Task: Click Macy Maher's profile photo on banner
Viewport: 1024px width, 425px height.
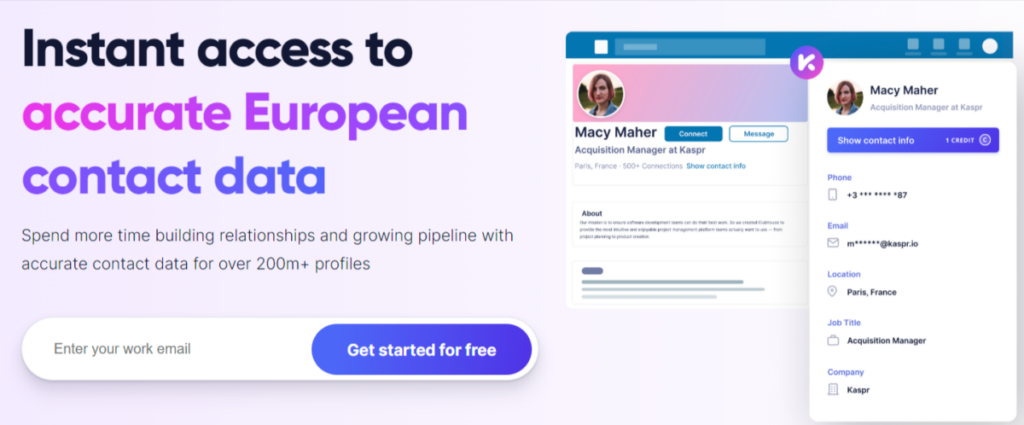Action: (x=601, y=94)
